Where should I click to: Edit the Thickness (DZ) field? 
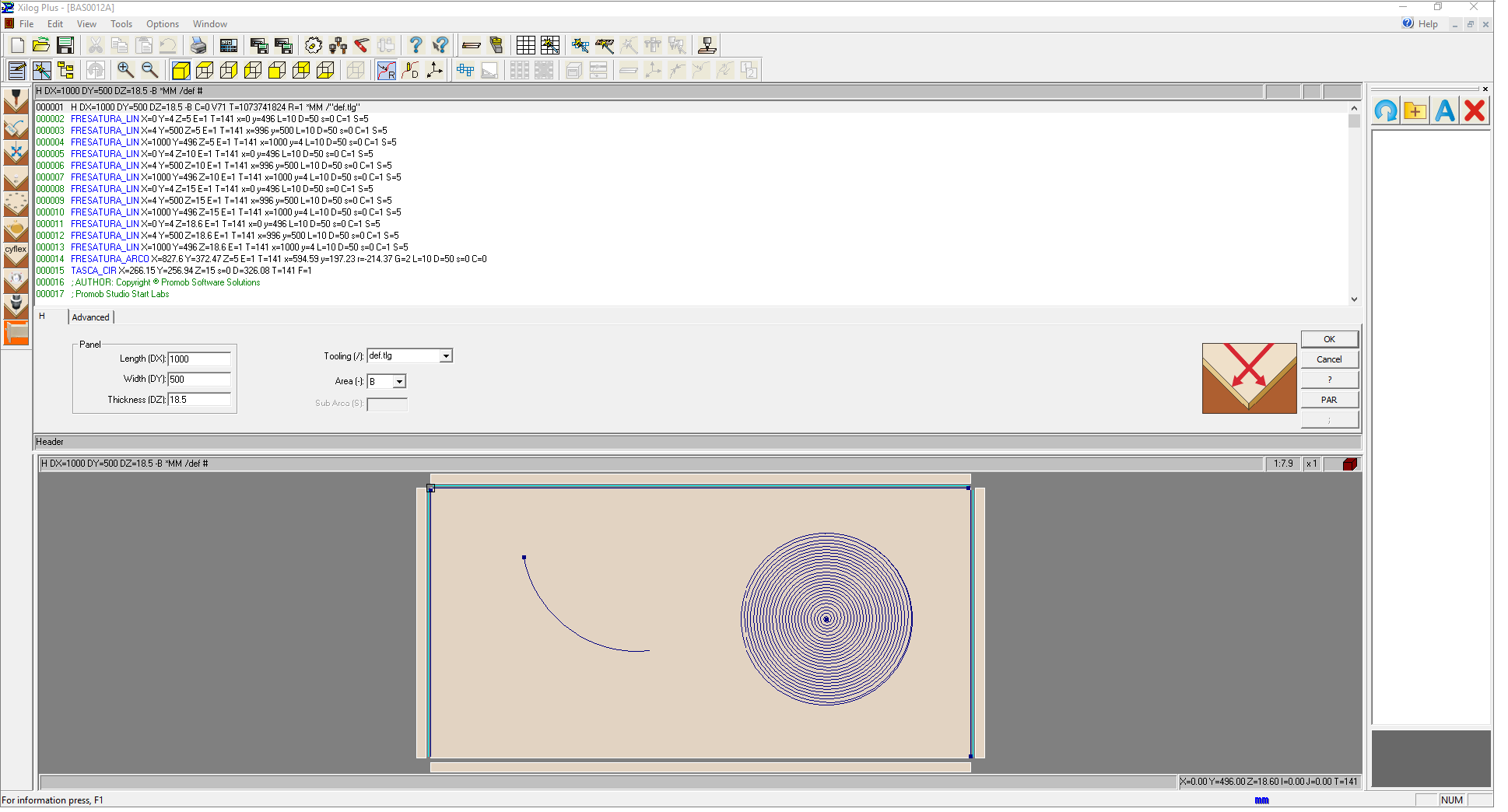pyautogui.click(x=199, y=399)
